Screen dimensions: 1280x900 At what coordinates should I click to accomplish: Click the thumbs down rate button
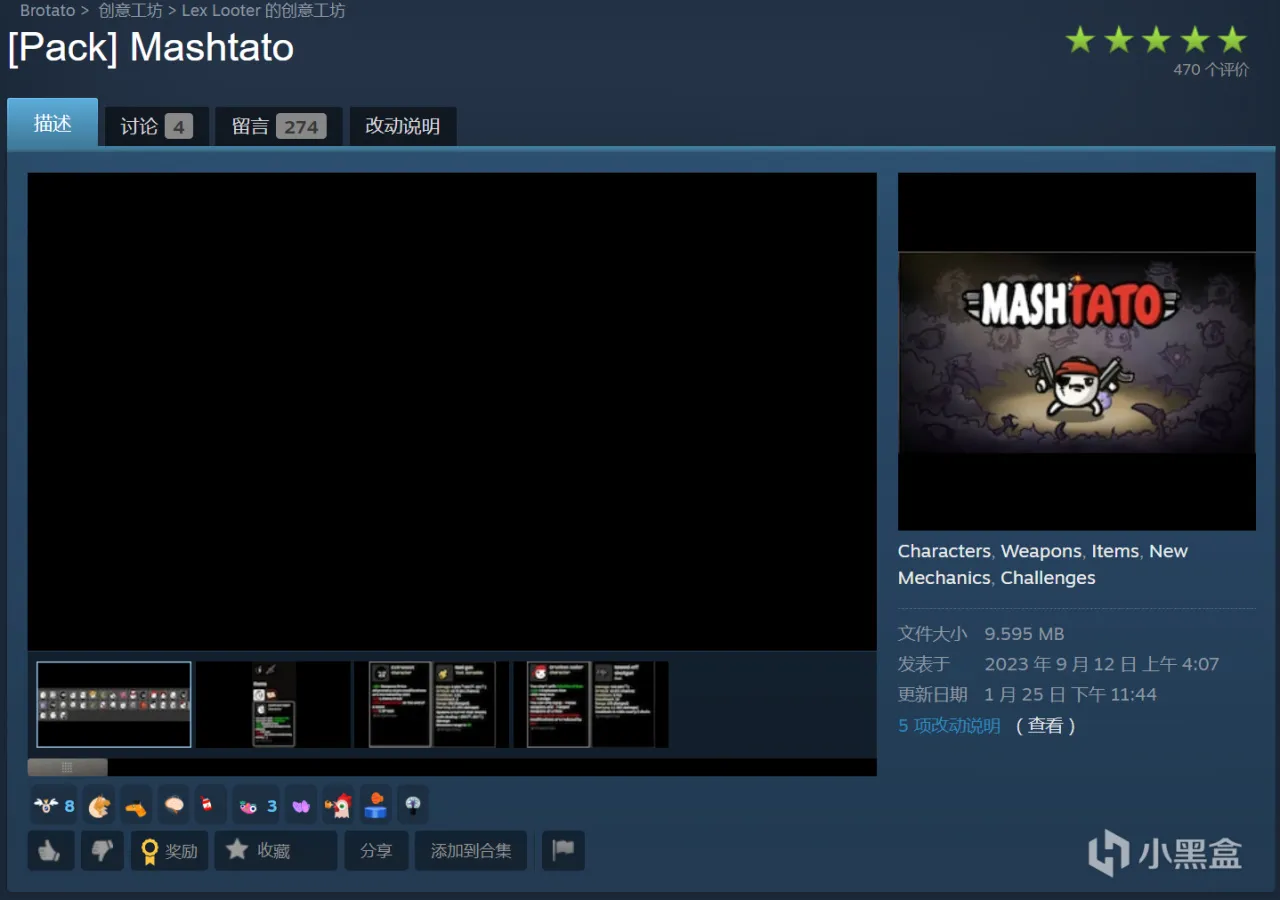(102, 850)
